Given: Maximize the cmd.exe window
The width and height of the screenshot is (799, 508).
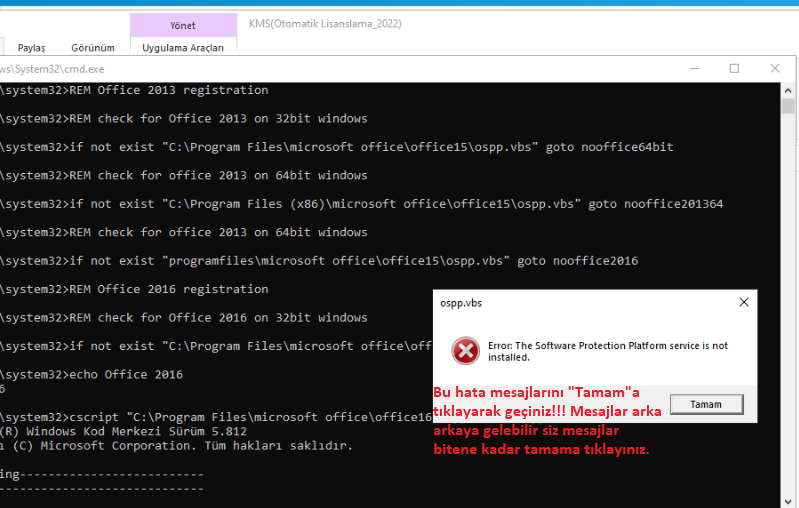Looking at the screenshot, I should [x=734, y=68].
